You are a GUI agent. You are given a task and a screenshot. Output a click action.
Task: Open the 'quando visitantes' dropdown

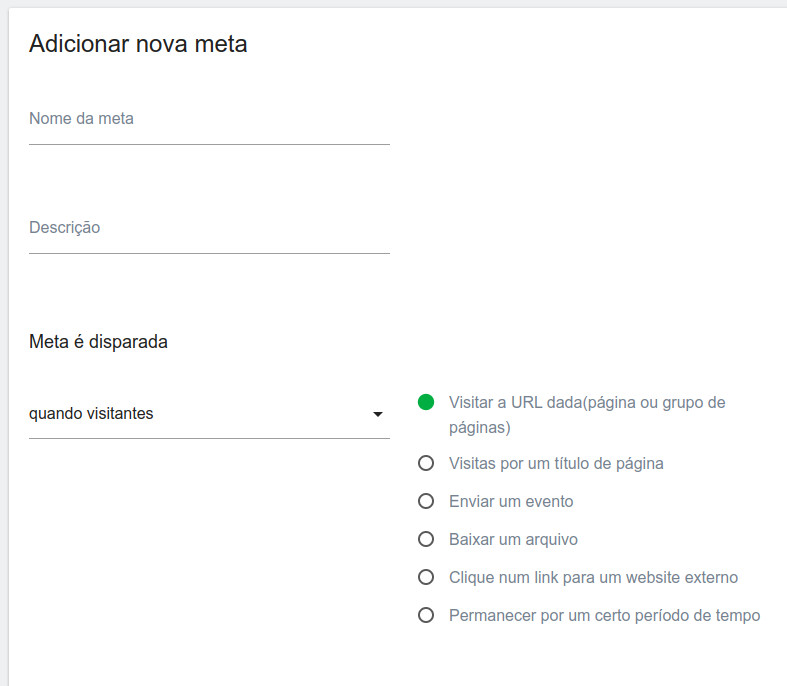[x=200, y=413]
